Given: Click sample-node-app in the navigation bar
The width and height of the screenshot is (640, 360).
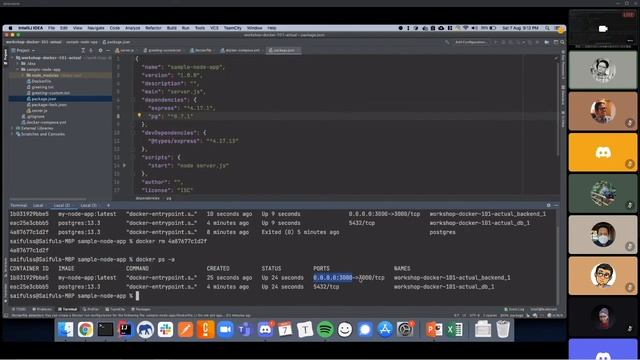Looking at the screenshot, I should pyautogui.click(x=82, y=42).
